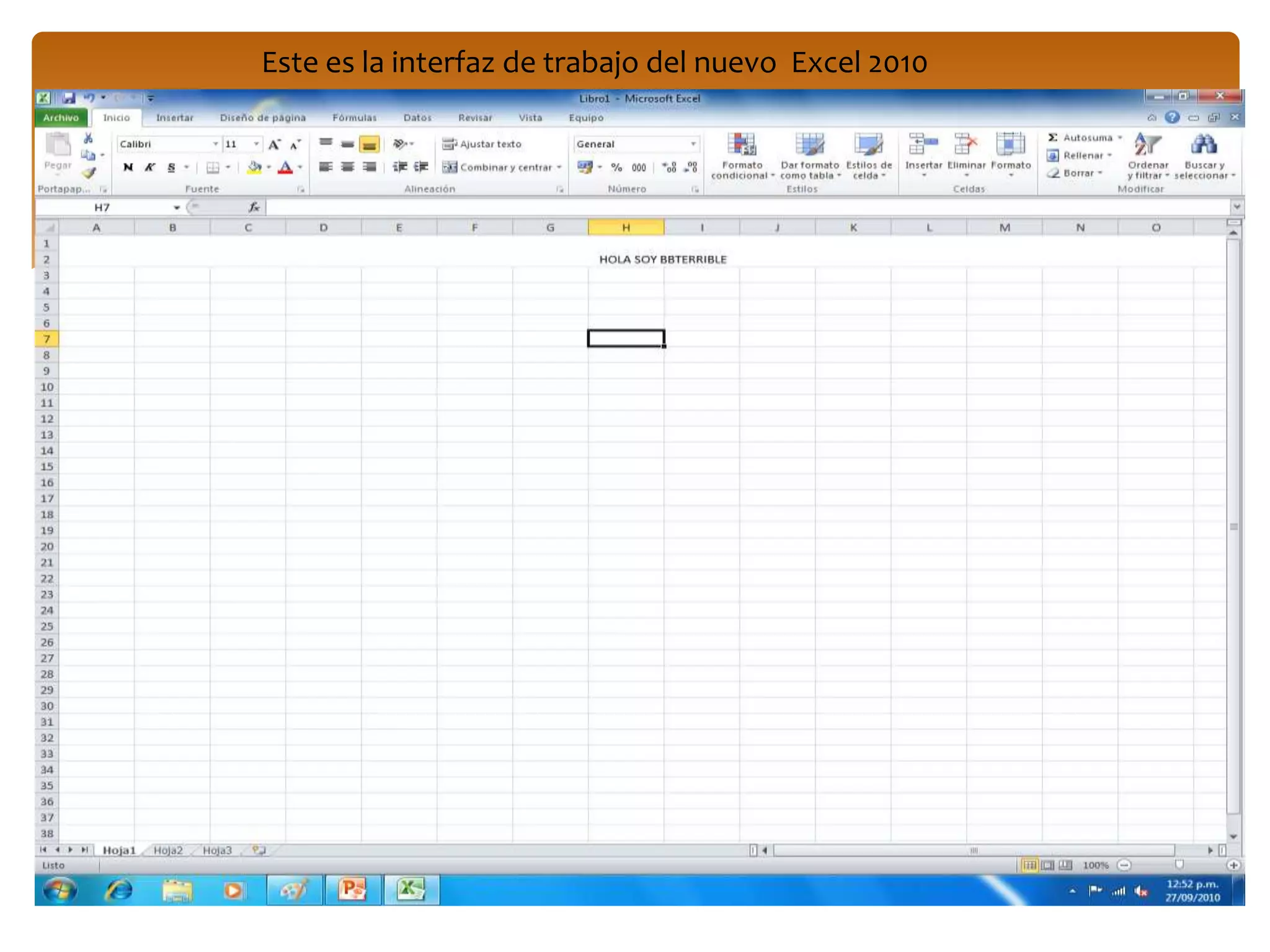Viewport: 1270px width, 952px height.
Task: Toggle bottom vertical alignment
Action: pyautogui.click(x=369, y=144)
